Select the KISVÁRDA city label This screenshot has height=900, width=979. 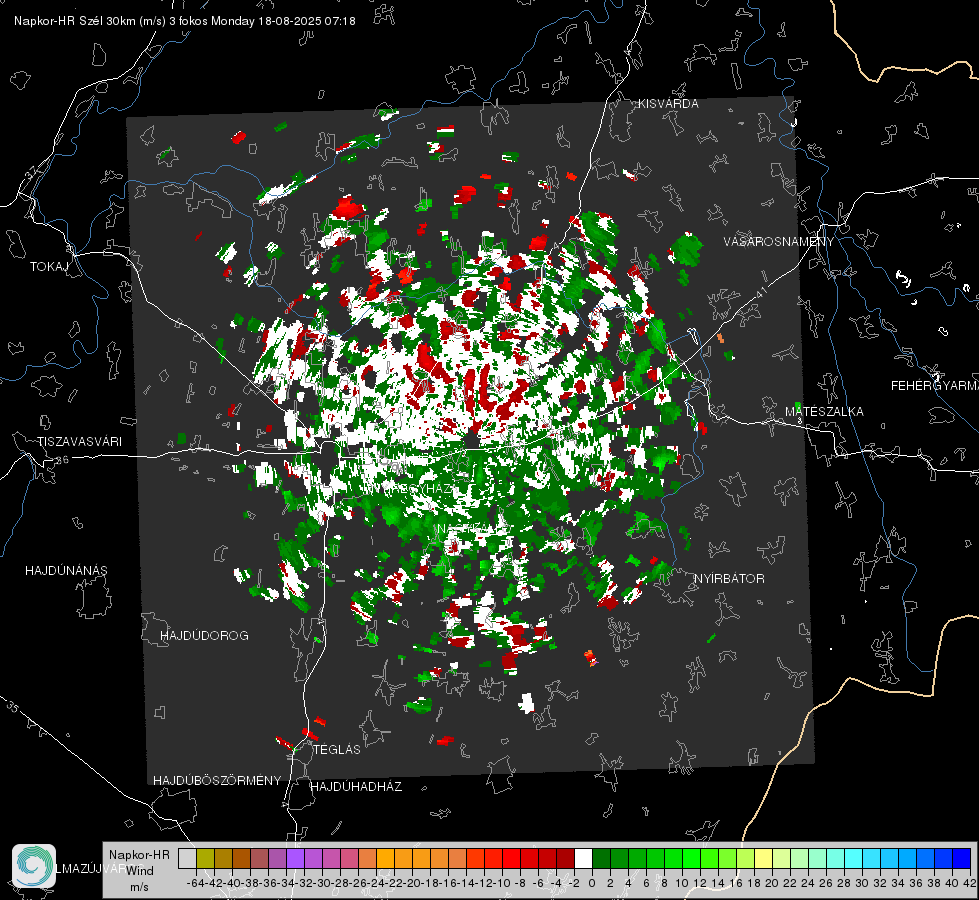click(x=668, y=104)
